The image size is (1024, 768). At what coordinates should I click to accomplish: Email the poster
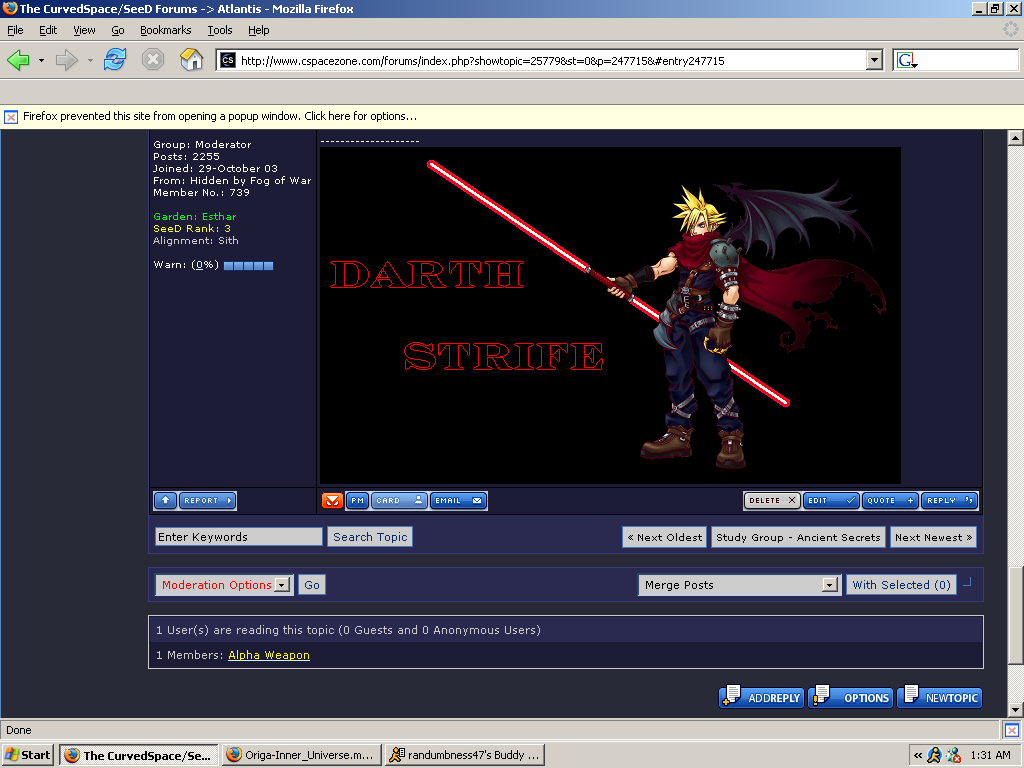click(x=458, y=500)
